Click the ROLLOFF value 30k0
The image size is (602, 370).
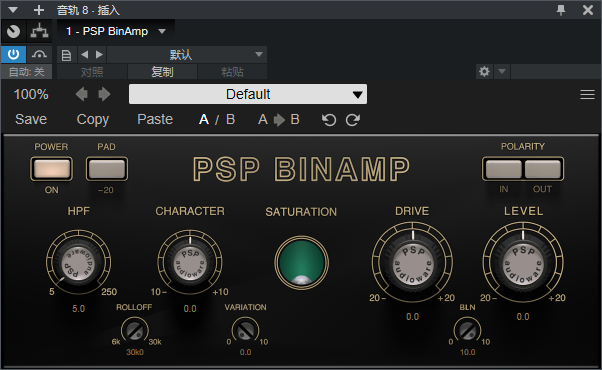(x=135, y=352)
